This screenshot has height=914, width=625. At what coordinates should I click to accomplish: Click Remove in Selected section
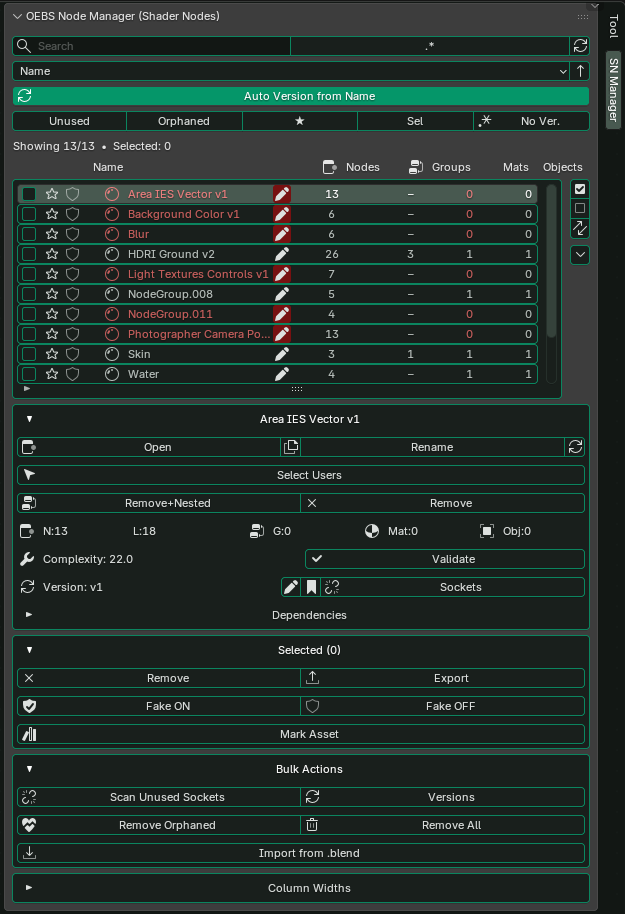[159, 678]
